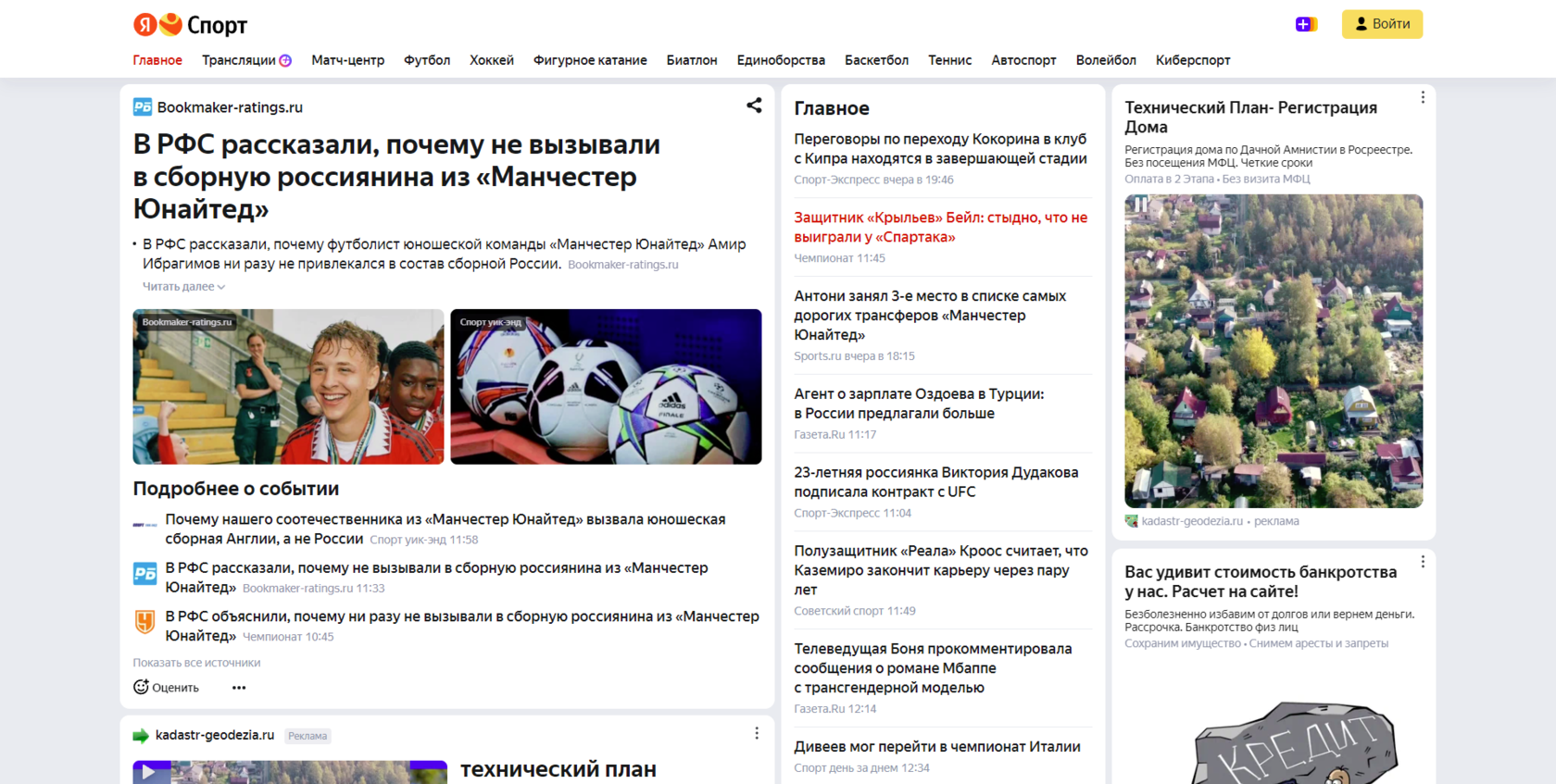Click the Войти login button
Screen dimensions: 1556x784
click(x=1382, y=24)
